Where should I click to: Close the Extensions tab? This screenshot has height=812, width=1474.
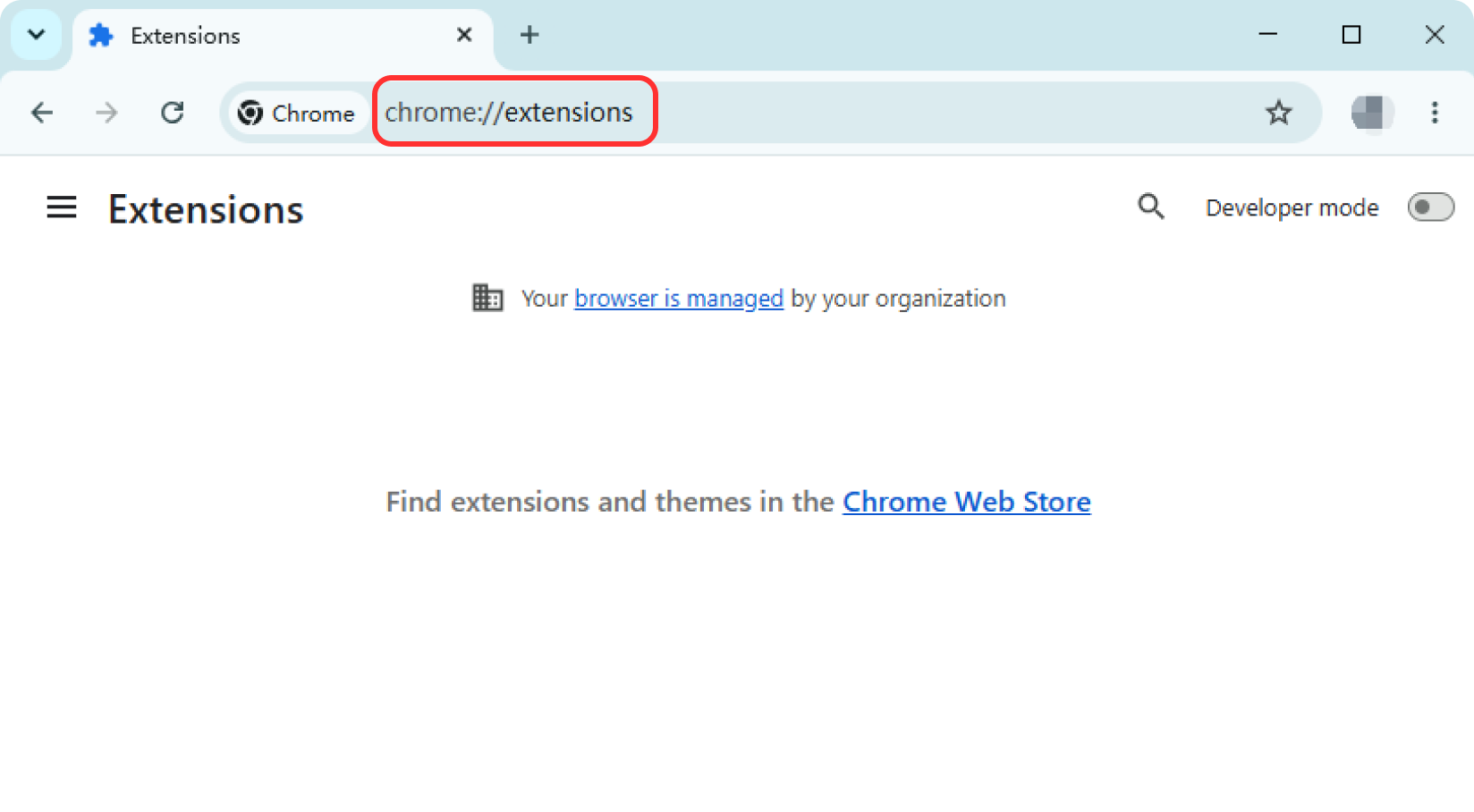[464, 35]
